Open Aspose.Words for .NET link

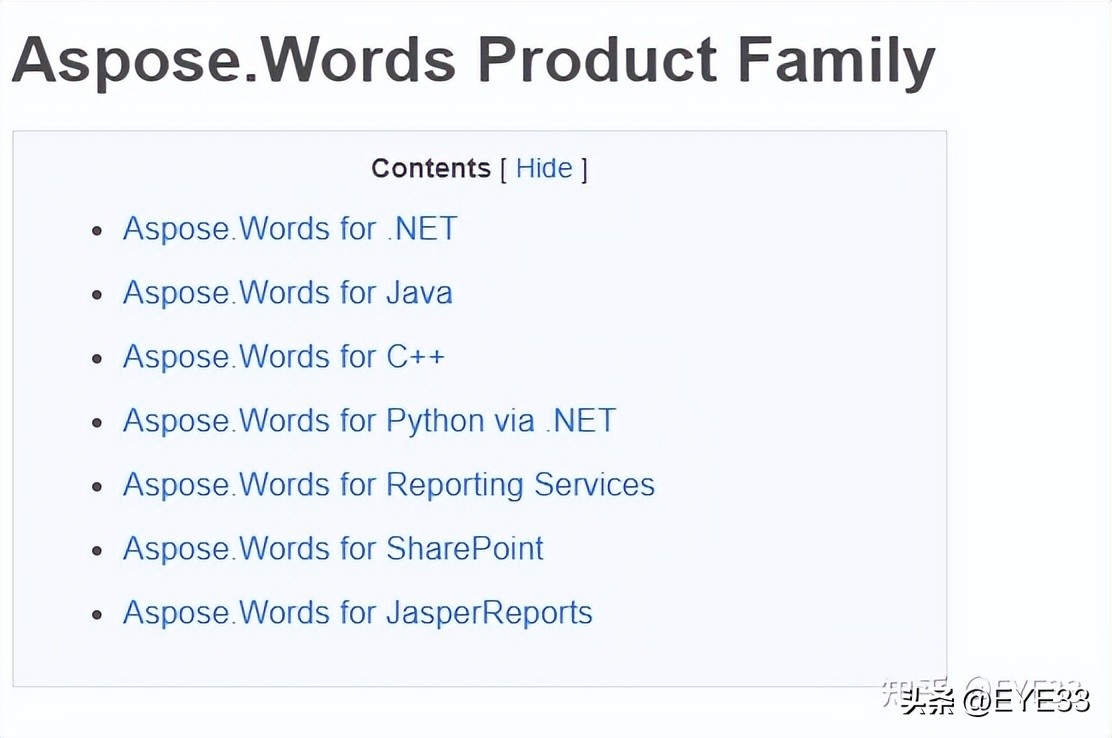click(x=290, y=229)
